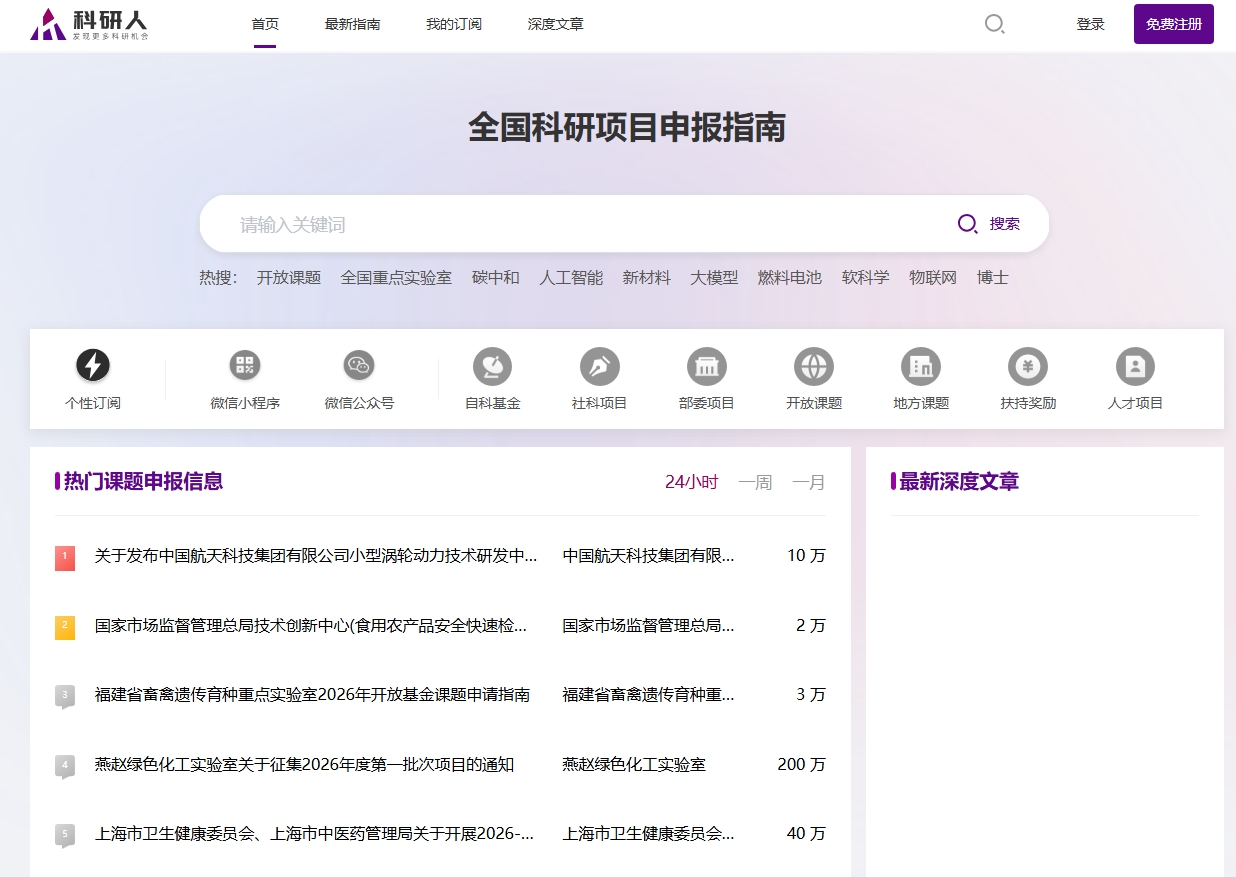Open the magnifier search icon in top bar
Screen dimensions: 1236x877
pyautogui.click(x=994, y=24)
